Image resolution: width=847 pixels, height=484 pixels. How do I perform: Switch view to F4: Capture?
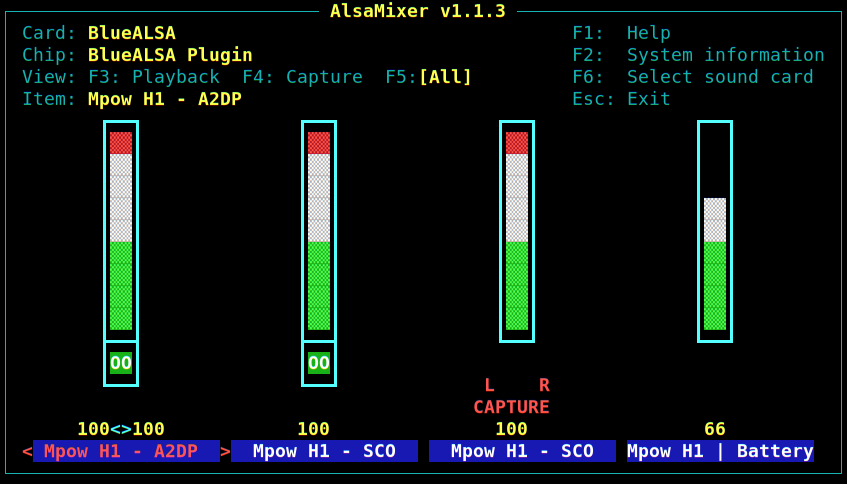pyautogui.click(x=302, y=77)
